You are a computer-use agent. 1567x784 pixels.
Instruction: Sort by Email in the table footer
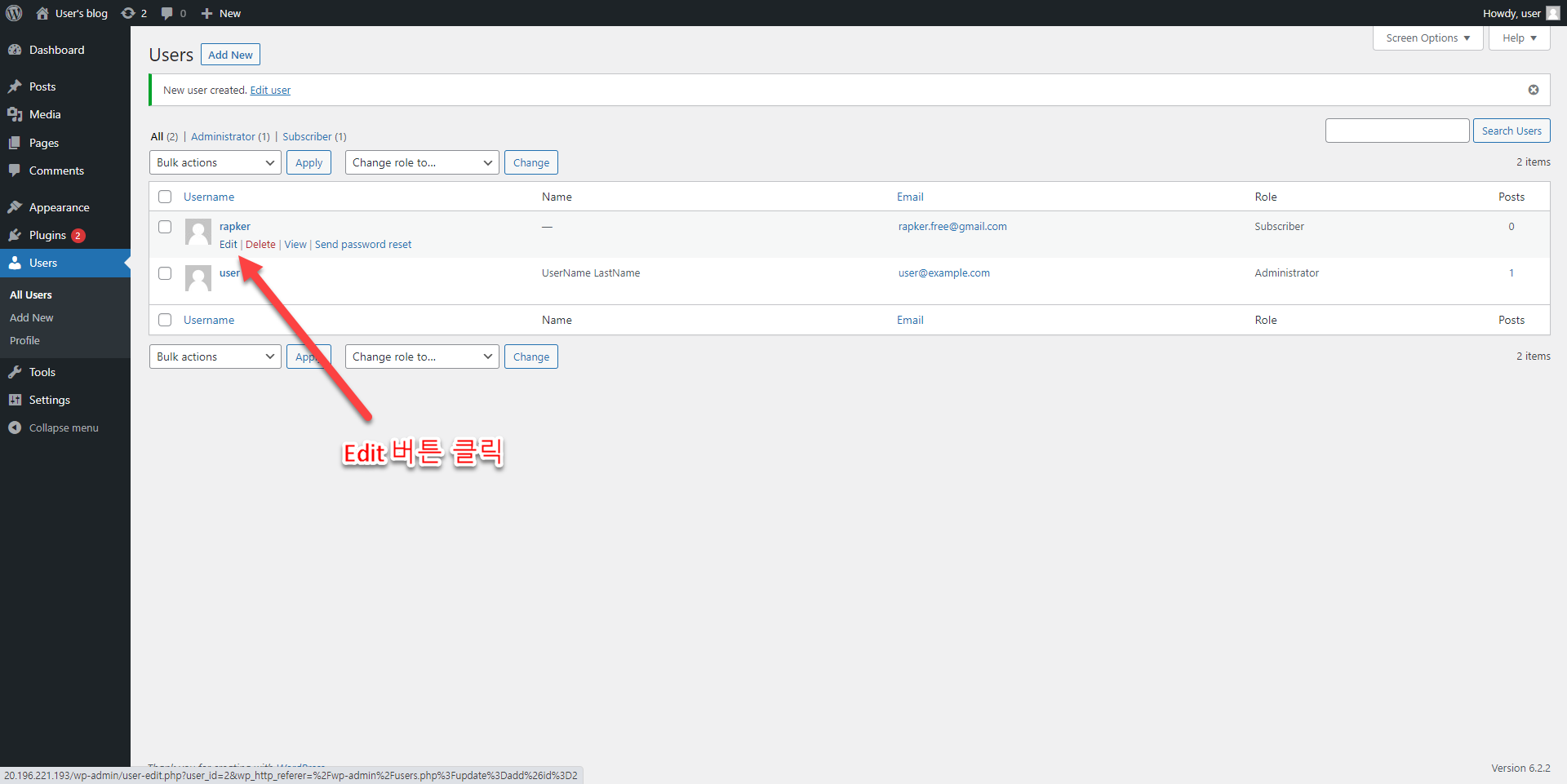point(910,320)
